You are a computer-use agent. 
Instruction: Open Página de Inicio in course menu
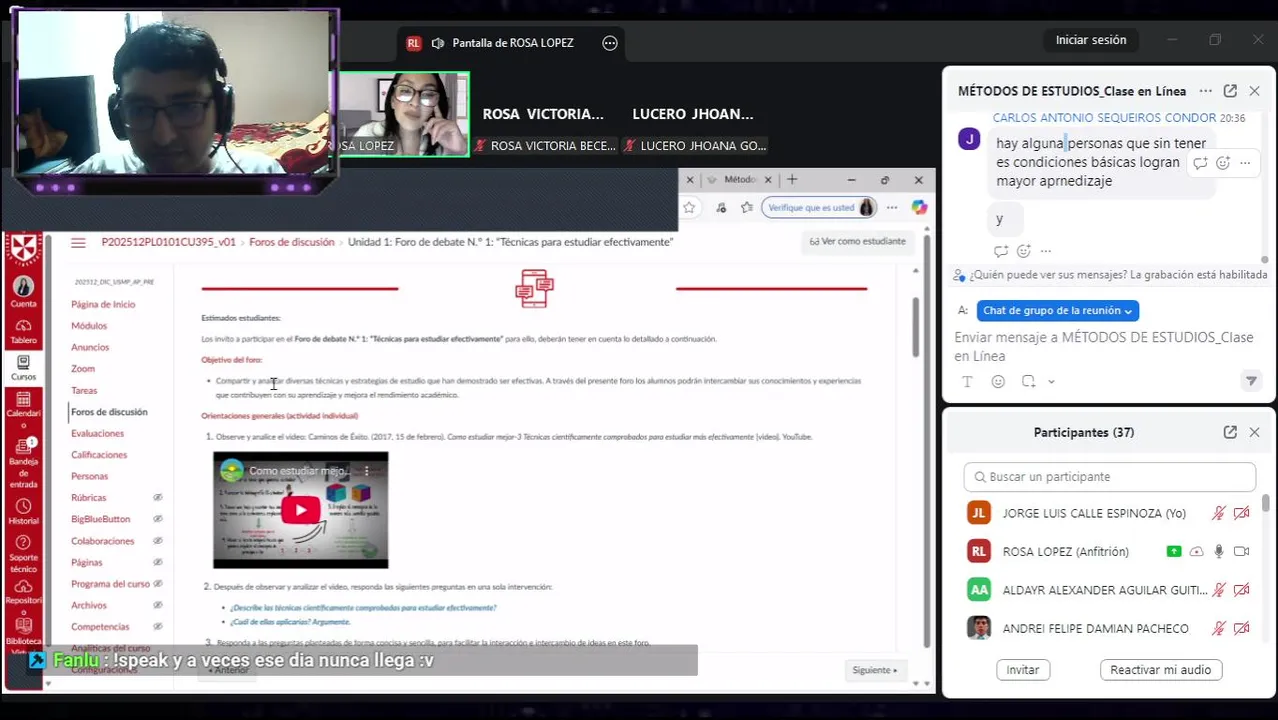pyautogui.click(x=103, y=304)
